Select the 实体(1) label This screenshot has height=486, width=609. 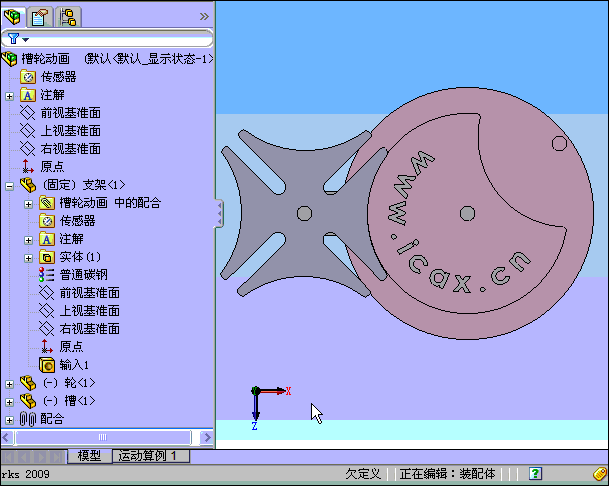(x=80, y=257)
